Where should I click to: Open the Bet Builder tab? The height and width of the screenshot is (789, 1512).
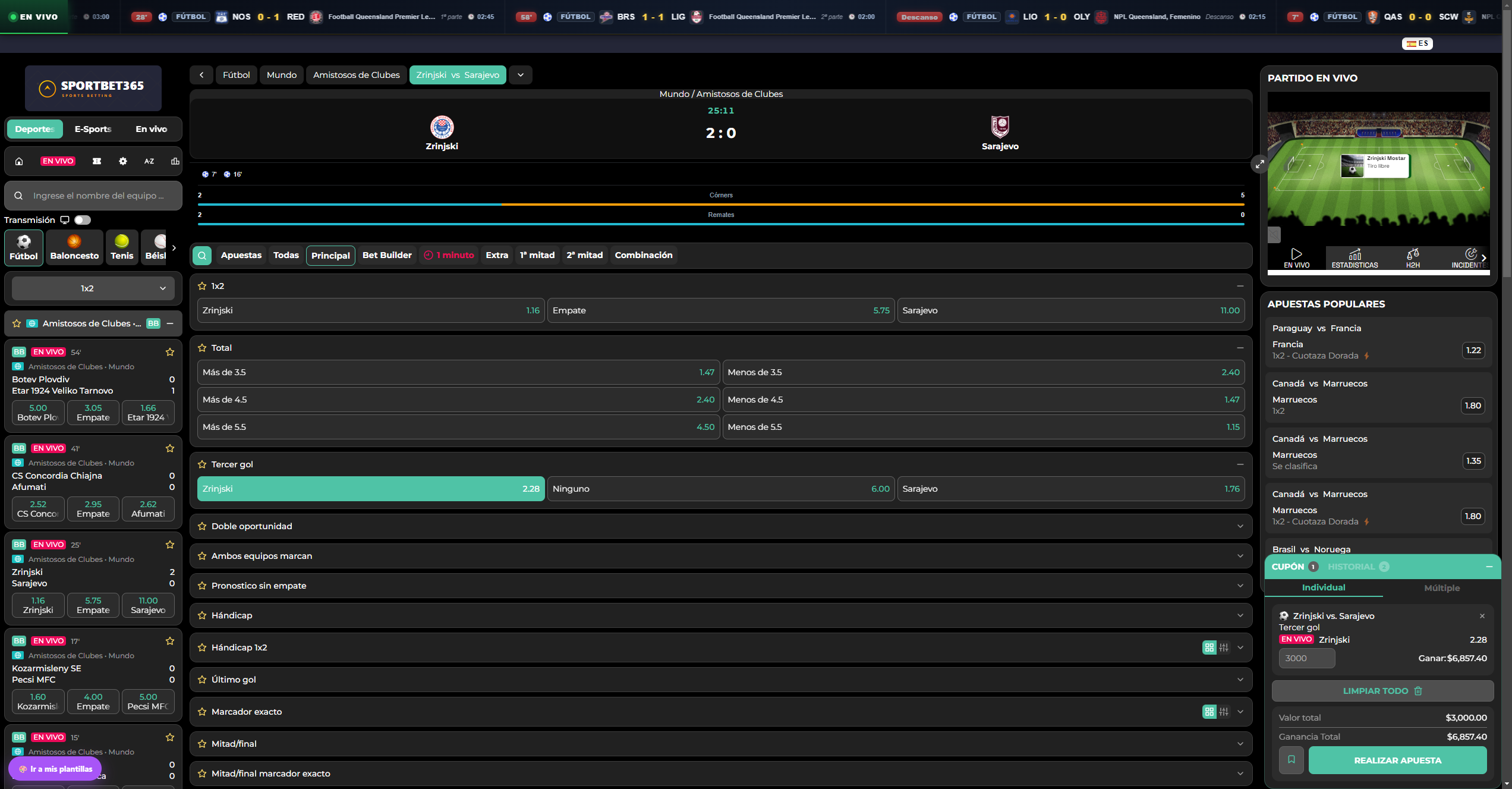coord(387,256)
